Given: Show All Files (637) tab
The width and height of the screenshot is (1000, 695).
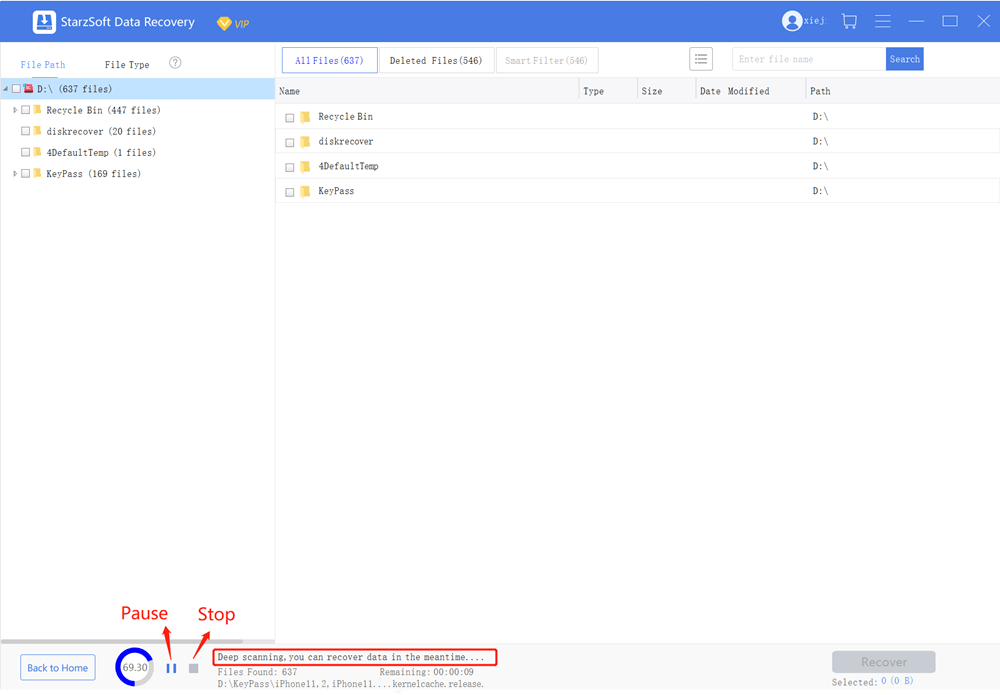Looking at the screenshot, I should coord(329,61).
